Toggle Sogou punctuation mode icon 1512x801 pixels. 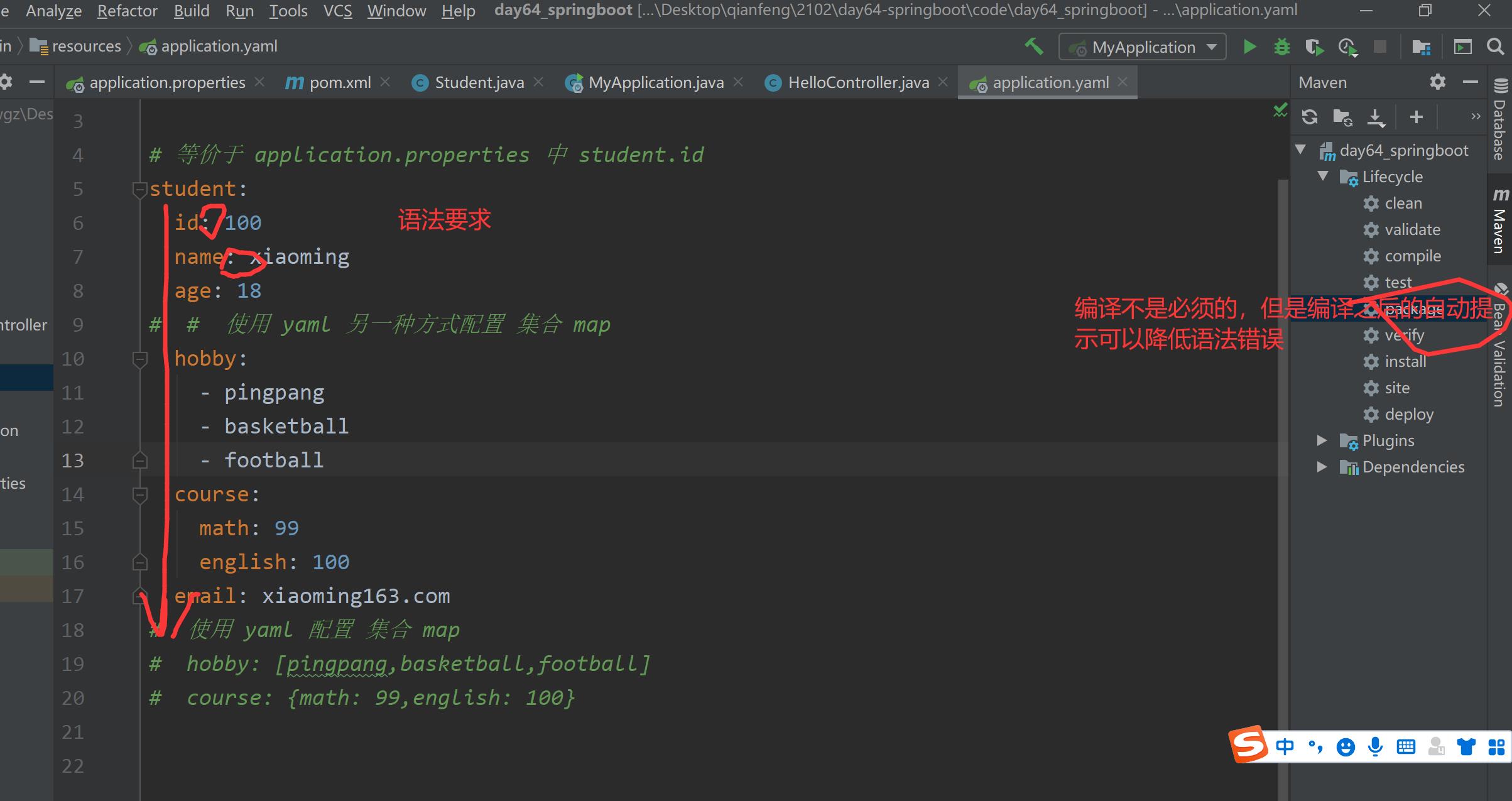(1315, 746)
